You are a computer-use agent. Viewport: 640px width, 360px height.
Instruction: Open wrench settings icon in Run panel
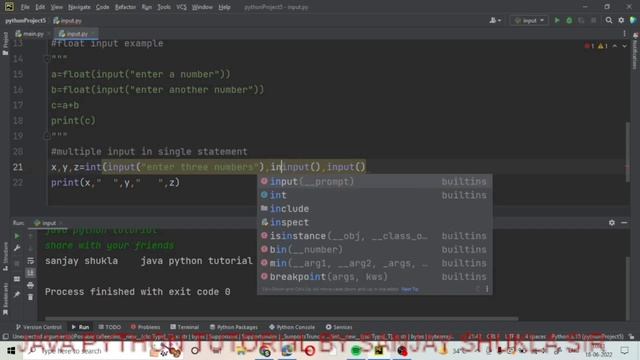pos(17,248)
